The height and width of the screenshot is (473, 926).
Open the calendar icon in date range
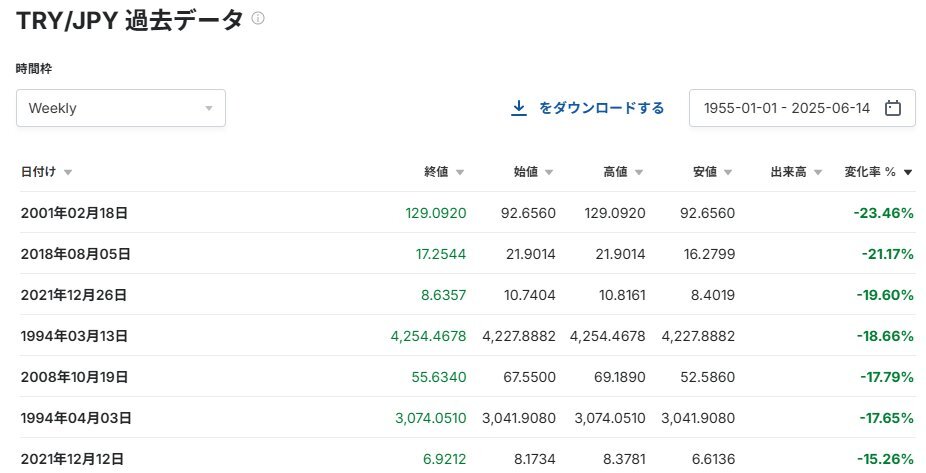coord(893,108)
